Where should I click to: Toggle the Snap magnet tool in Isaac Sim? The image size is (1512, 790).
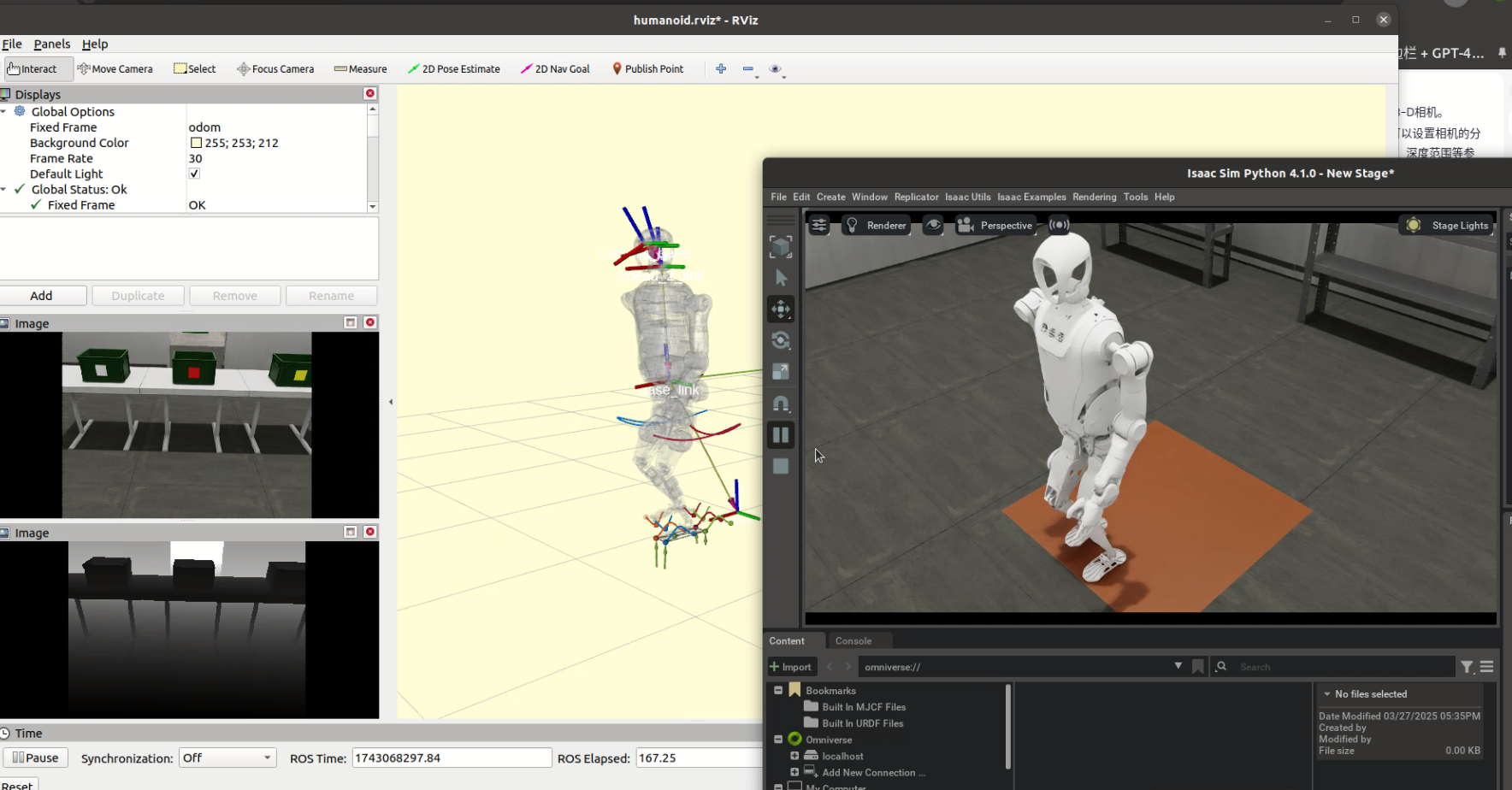tap(781, 404)
